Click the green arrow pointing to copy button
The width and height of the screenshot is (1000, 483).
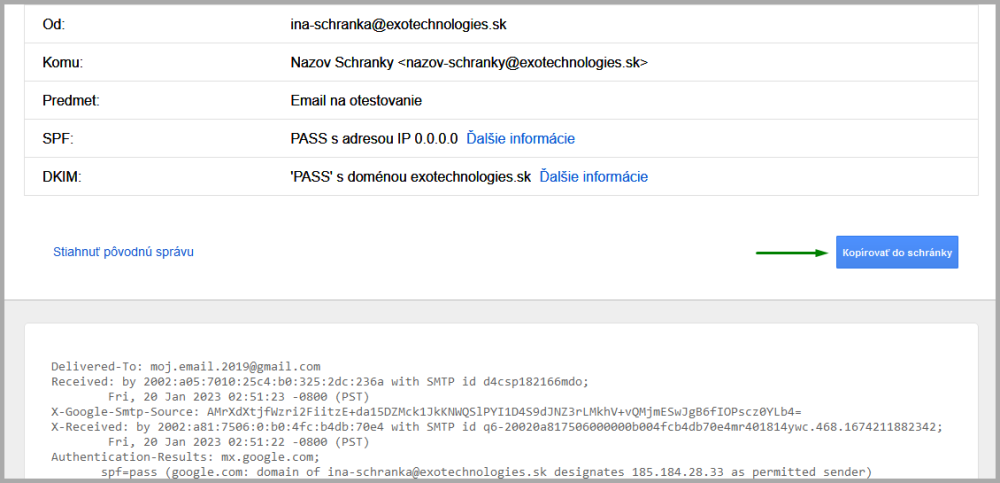[x=790, y=253]
